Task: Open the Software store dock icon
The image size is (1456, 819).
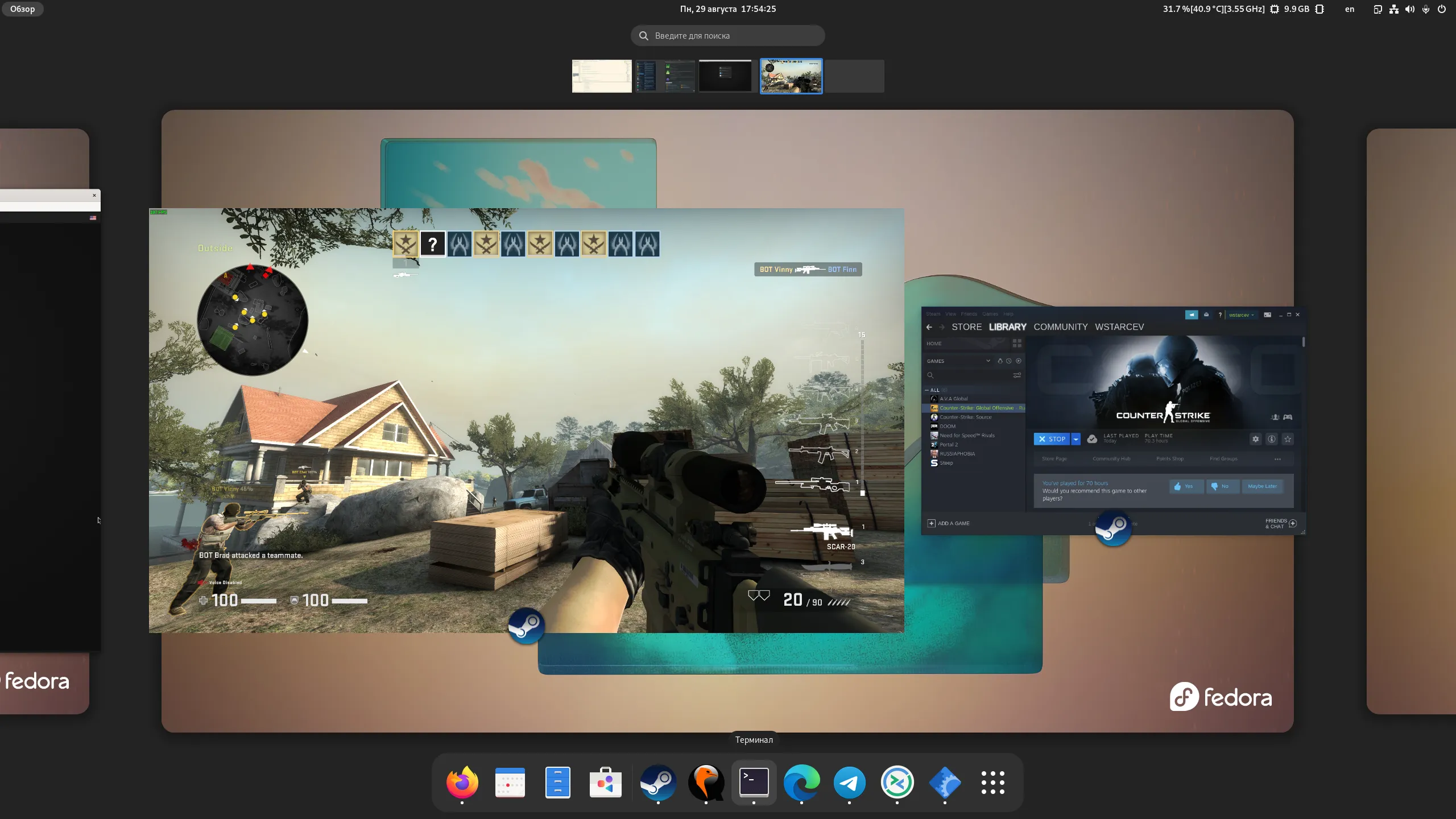Action: pos(605,782)
